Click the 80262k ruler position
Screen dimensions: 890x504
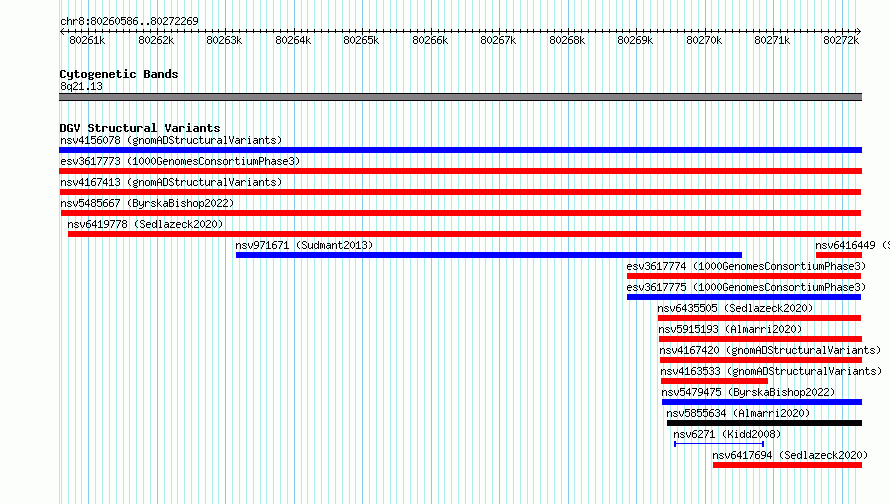[156, 40]
